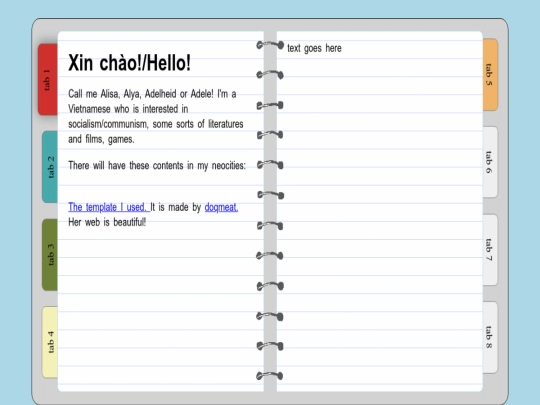The height and width of the screenshot is (405, 540).
Task: Select tab 6 on right edge
Action: click(x=490, y=162)
